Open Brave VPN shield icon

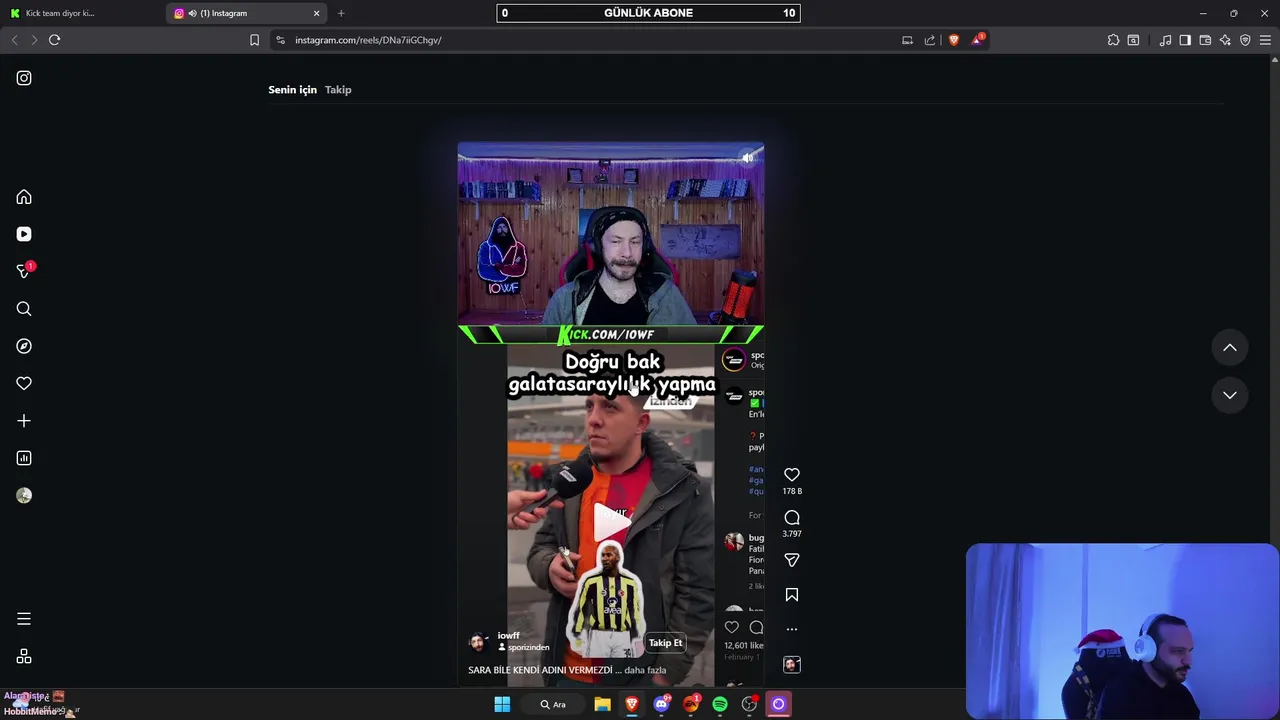[1245, 40]
